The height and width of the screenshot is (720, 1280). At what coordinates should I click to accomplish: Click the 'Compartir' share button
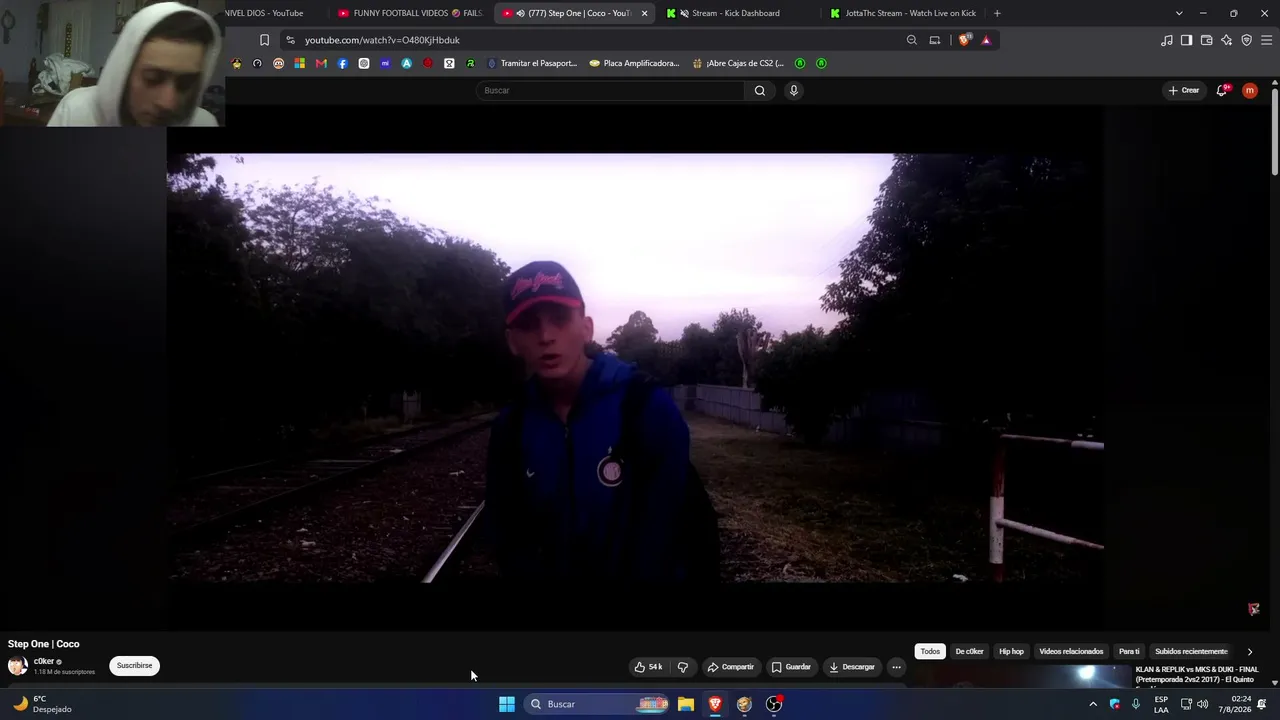[730, 667]
